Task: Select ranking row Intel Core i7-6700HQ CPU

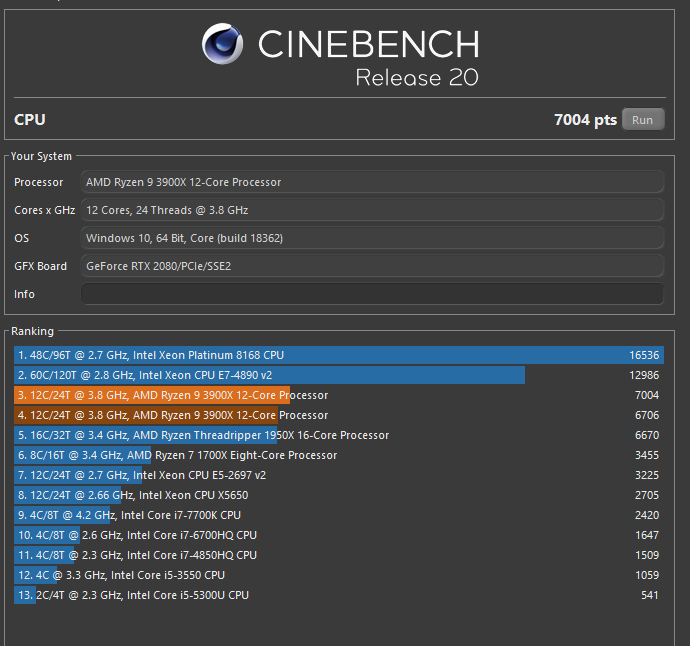Action: [339, 535]
